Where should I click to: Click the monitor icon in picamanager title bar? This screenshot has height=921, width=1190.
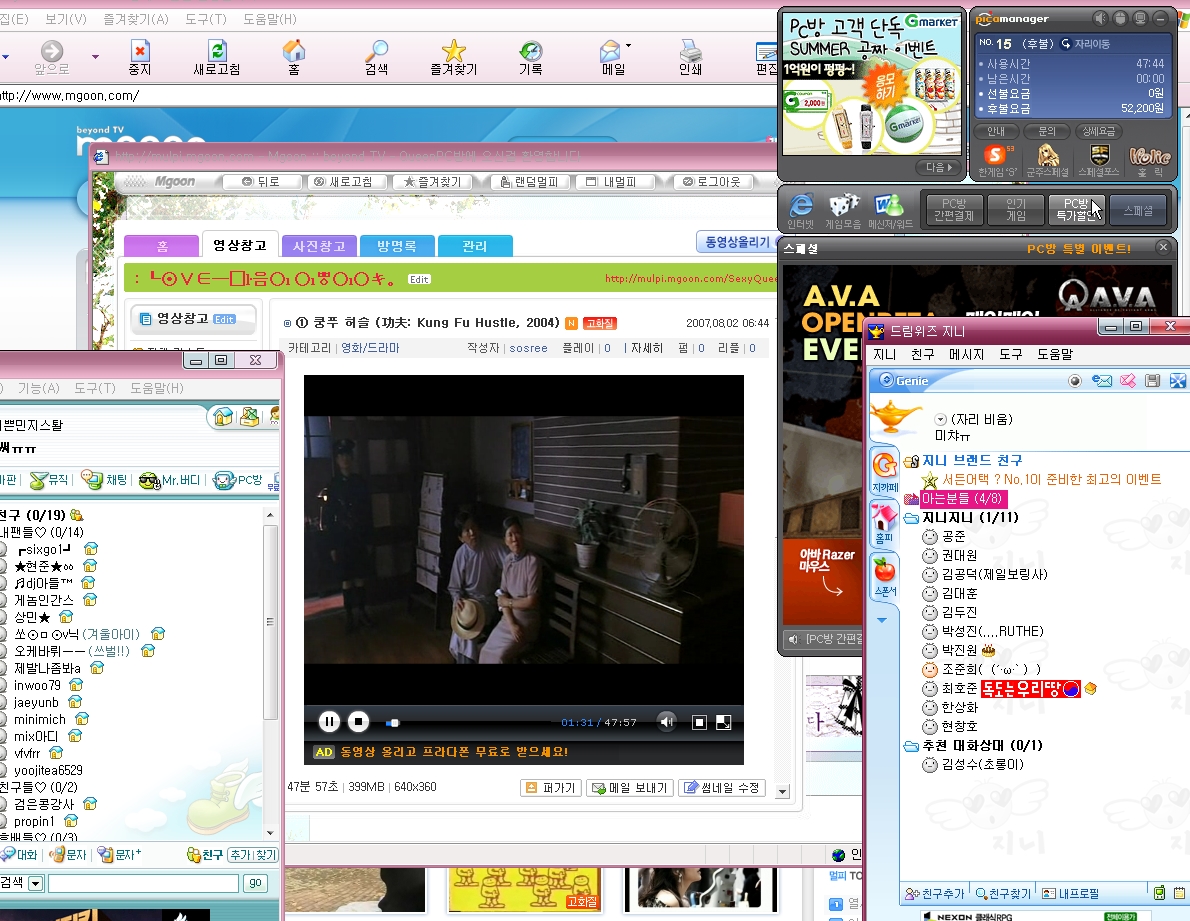tap(1139, 18)
